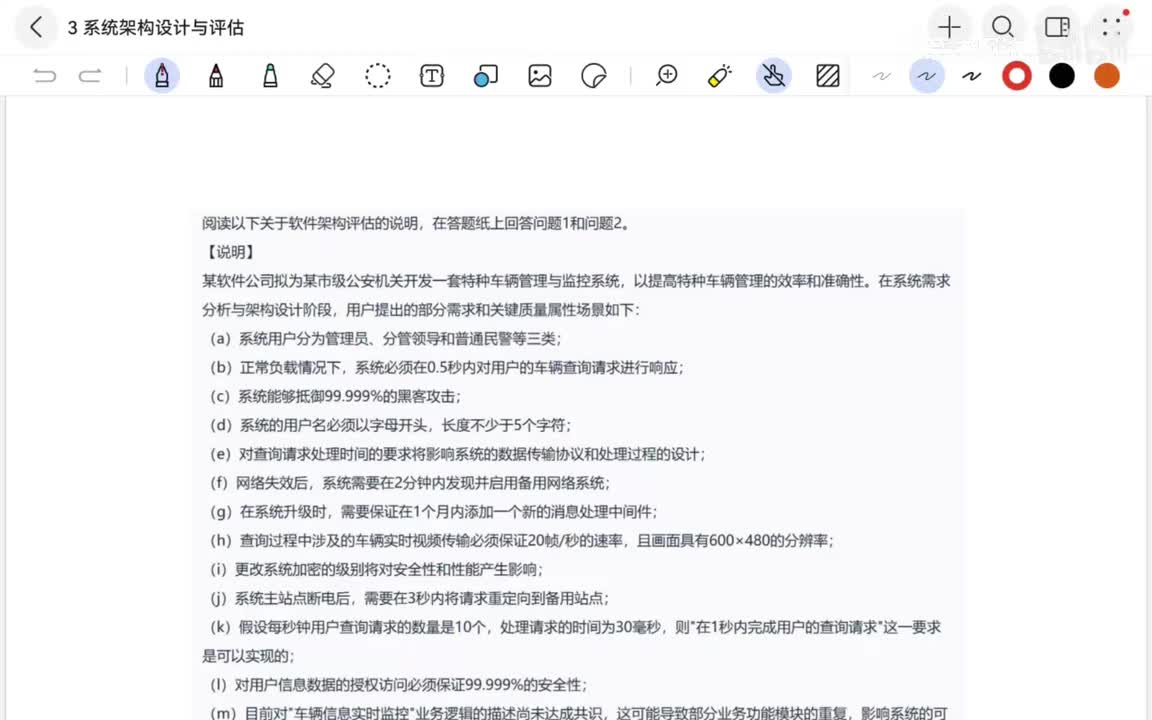Select the second pen tool

(x=216, y=76)
